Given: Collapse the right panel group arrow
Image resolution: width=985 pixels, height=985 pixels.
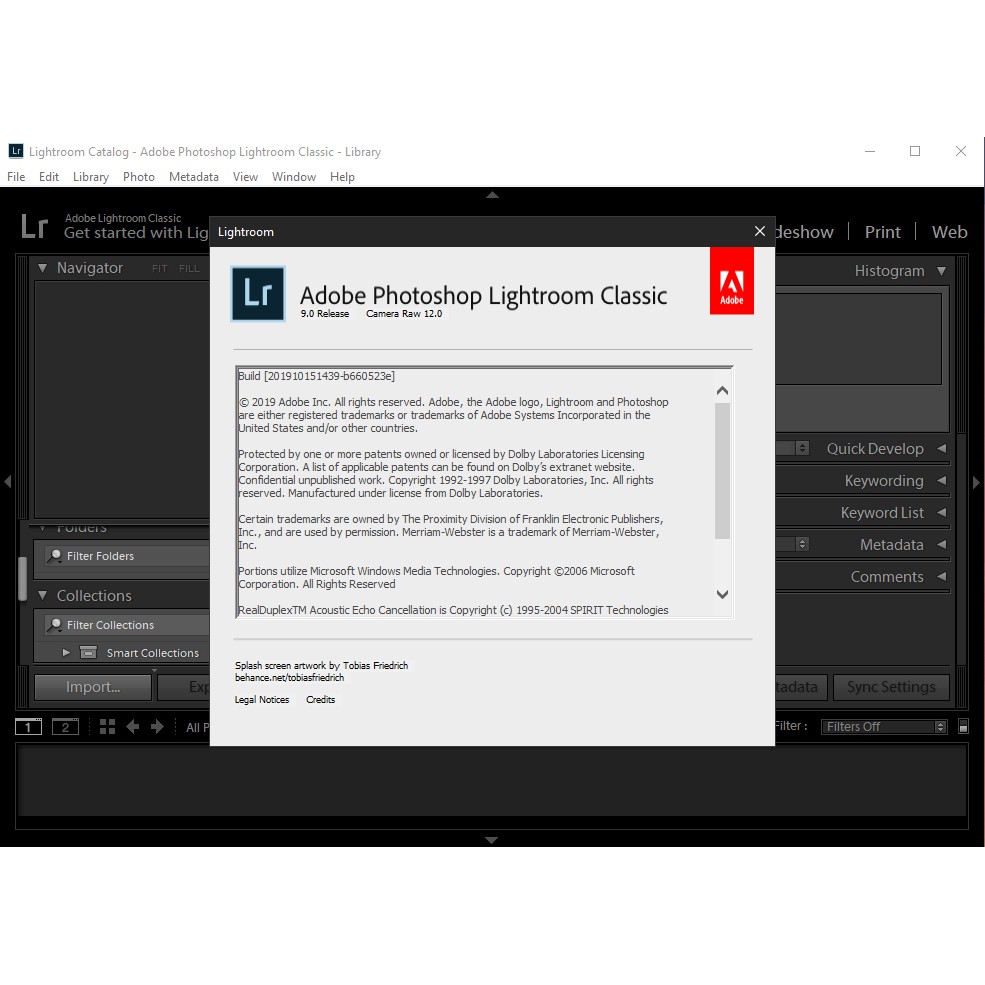Looking at the screenshot, I should pyautogui.click(x=976, y=482).
